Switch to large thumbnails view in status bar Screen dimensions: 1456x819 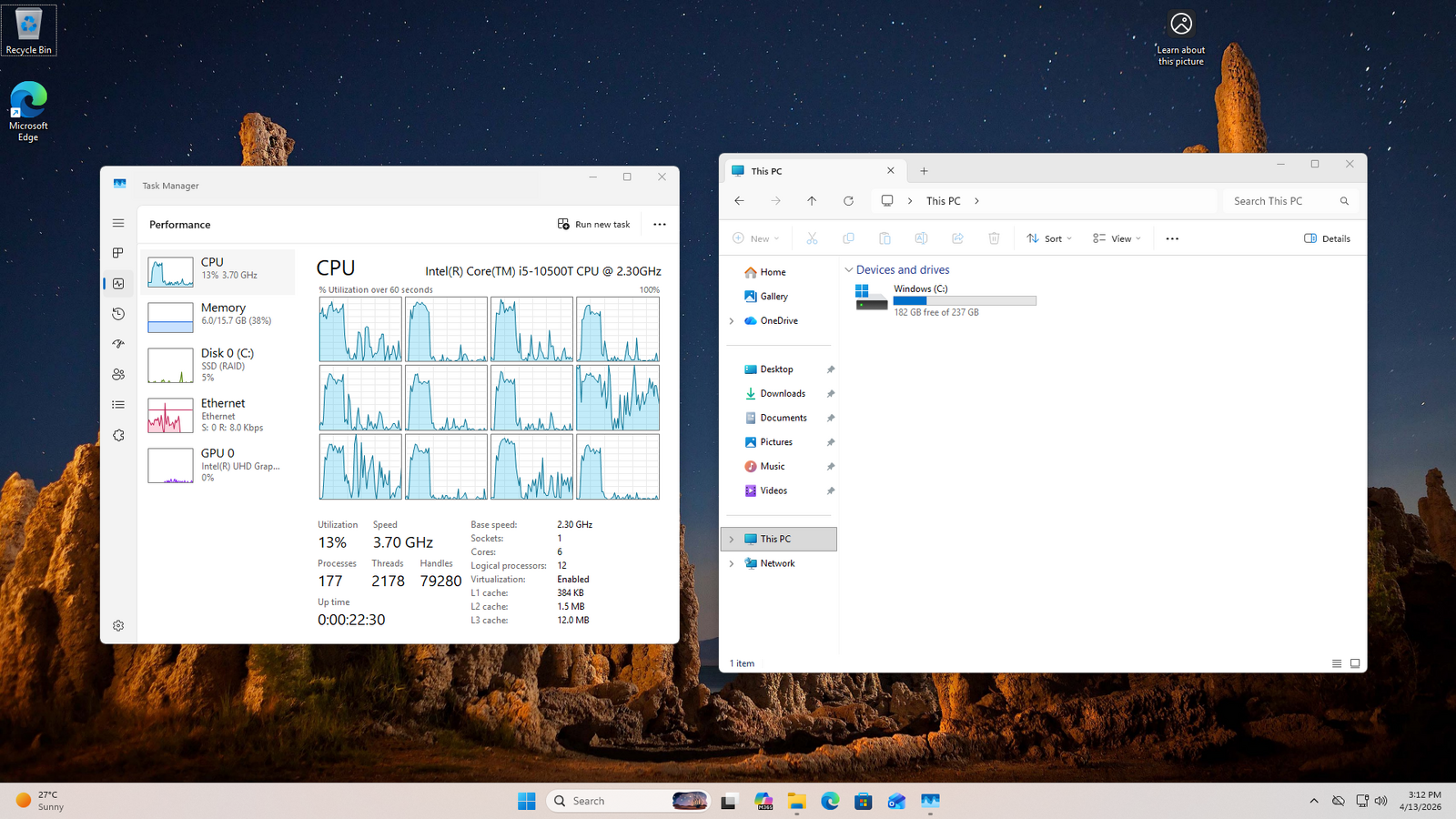[1355, 663]
